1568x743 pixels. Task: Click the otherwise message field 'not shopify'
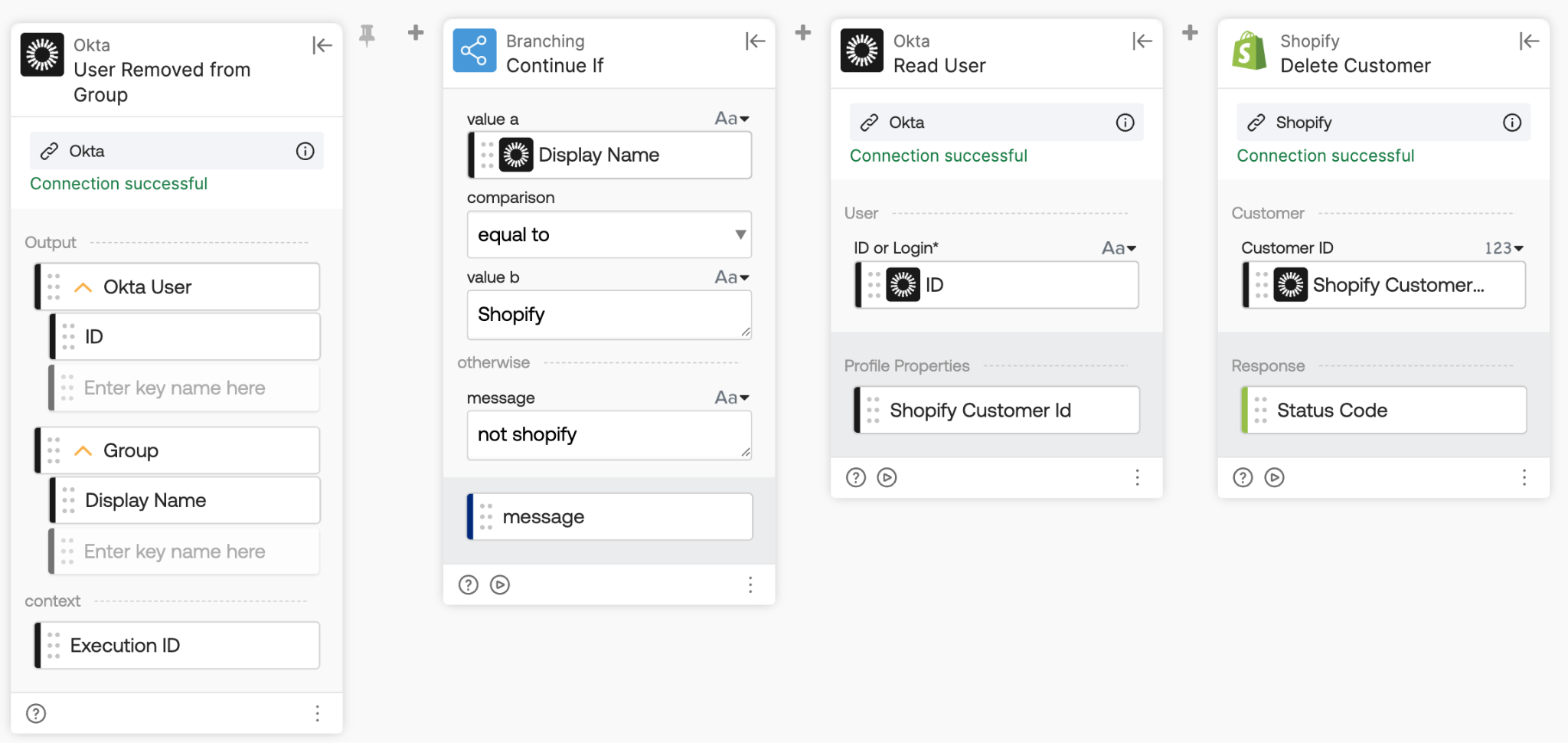pyautogui.click(x=609, y=435)
